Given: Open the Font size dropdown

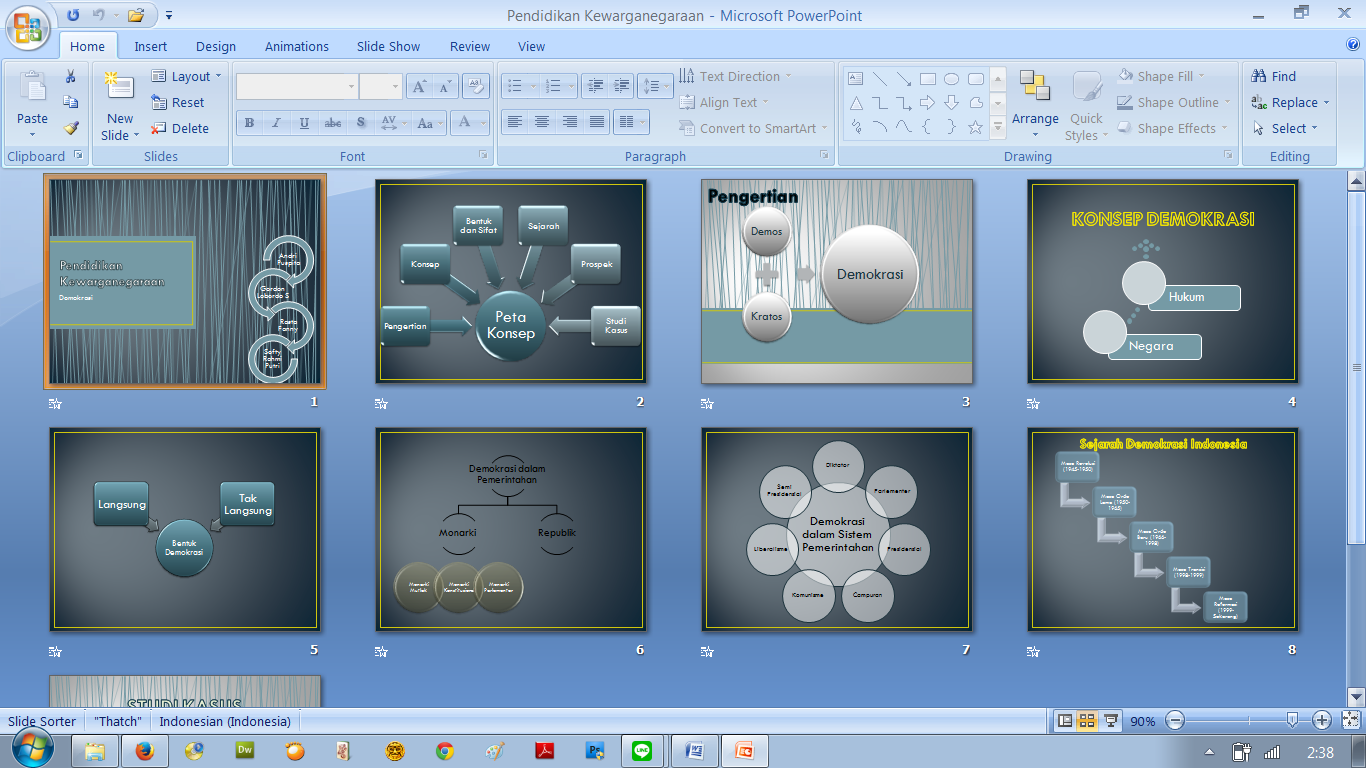Looking at the screenshot, I should [x=395, y=87].
